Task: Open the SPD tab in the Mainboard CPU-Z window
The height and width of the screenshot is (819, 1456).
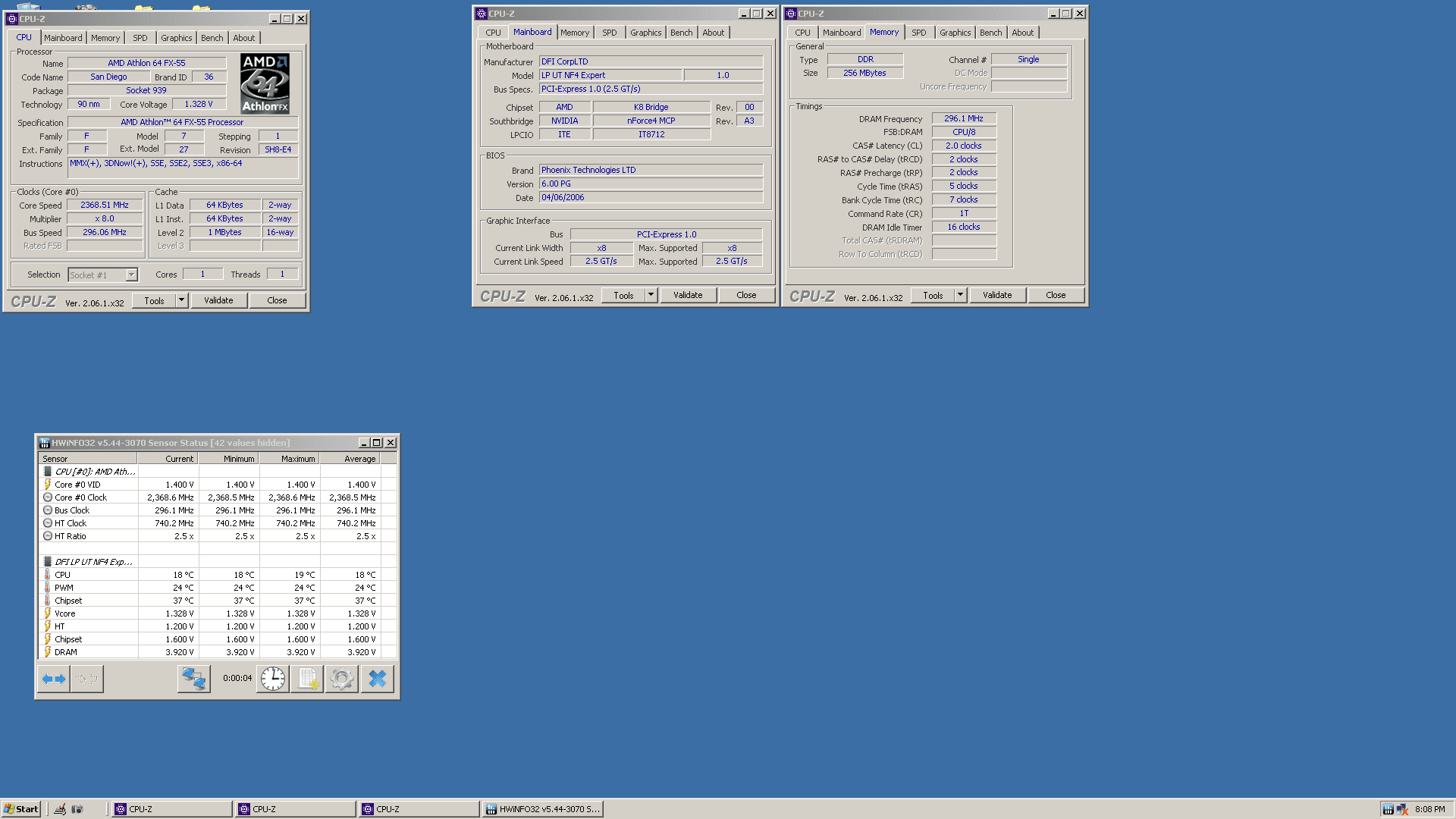Action: click(x=610, y=33)
